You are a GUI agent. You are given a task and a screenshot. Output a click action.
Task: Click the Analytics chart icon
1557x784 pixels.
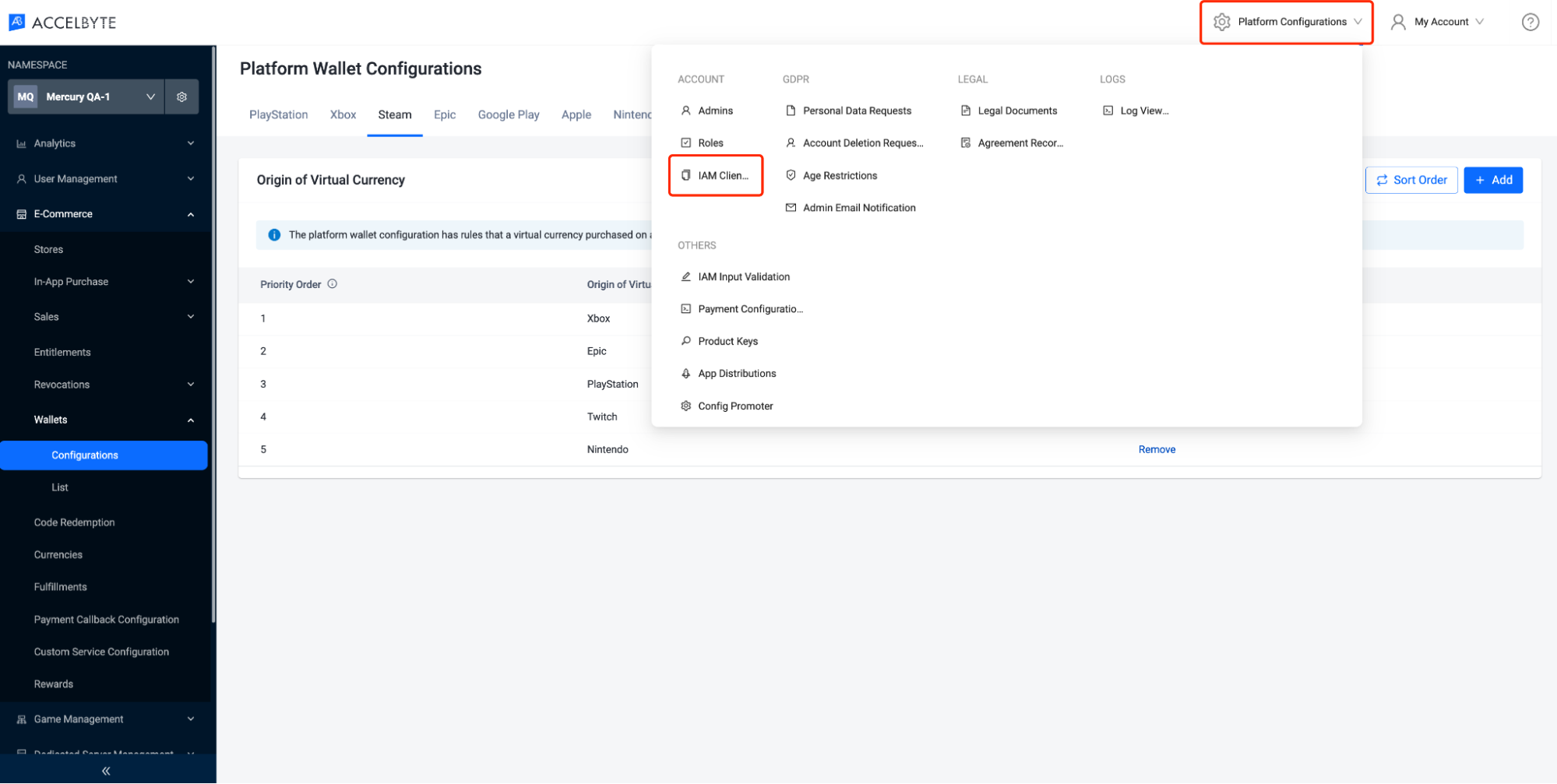click(21, 143)
